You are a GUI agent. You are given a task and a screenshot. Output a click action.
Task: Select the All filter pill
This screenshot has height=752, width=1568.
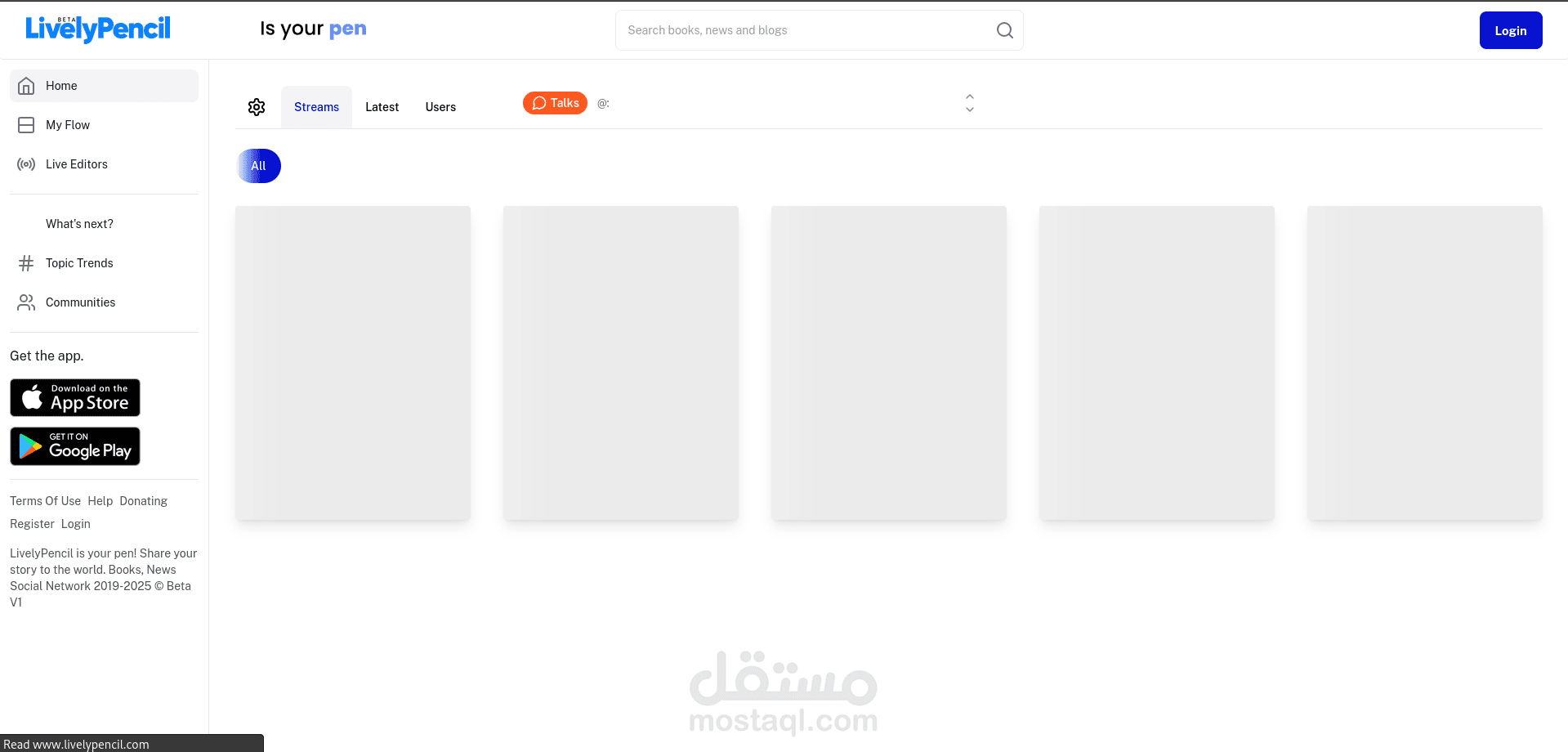[258, 166]
